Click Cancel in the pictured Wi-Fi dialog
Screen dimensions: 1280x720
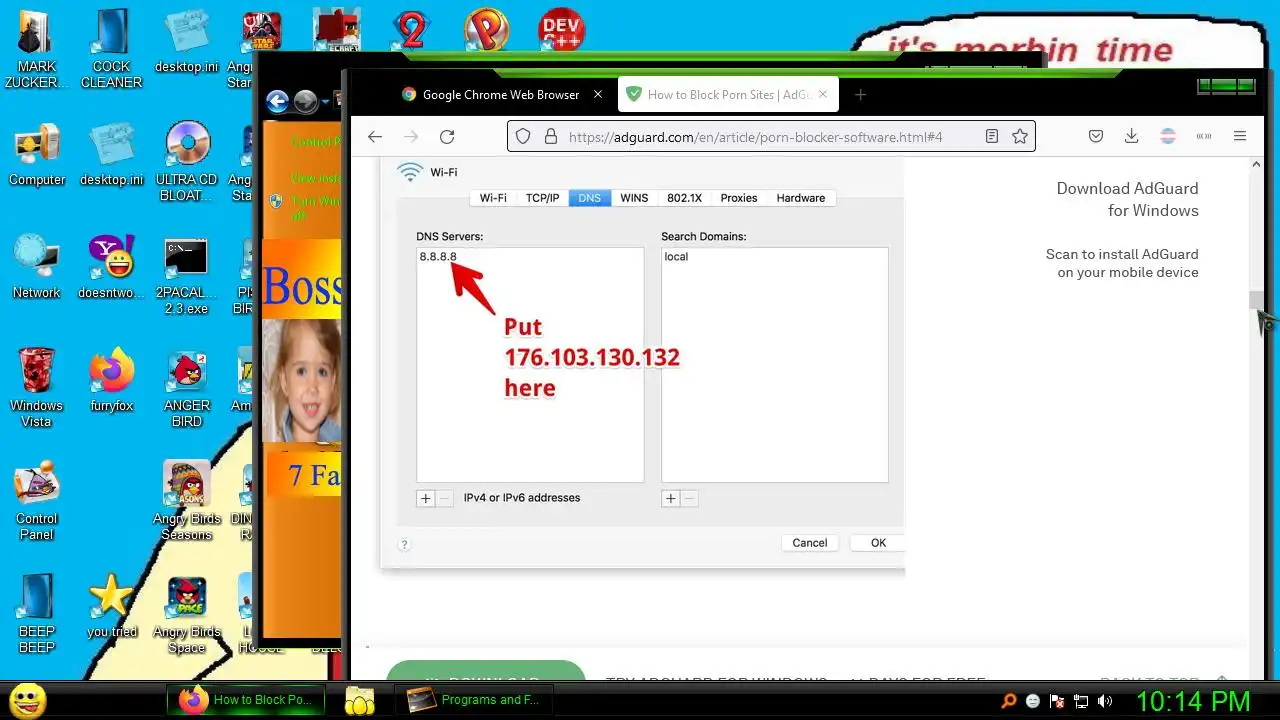(810, 543)
